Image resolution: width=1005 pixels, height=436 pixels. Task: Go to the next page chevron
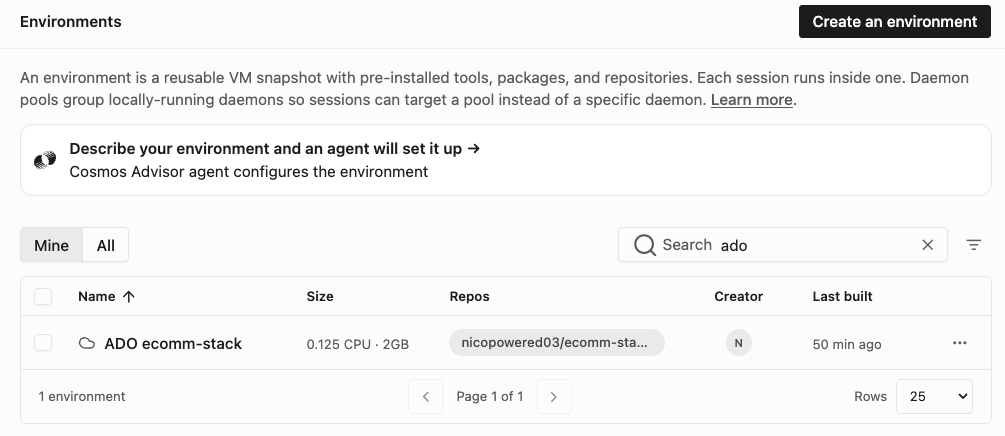click(x=554, y=396)
